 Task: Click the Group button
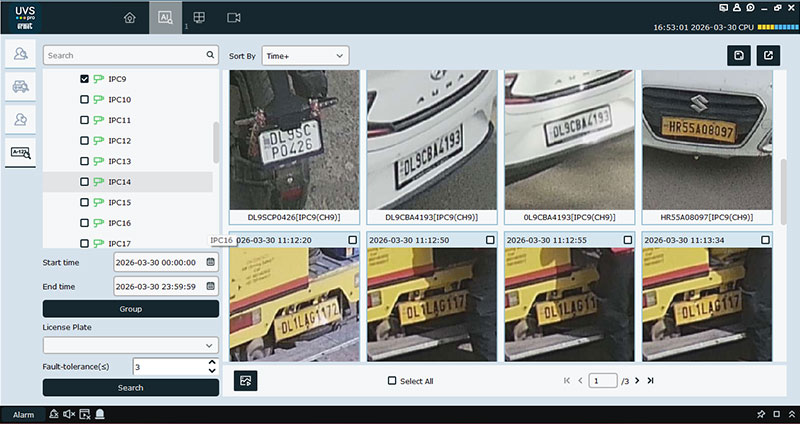(130, 309)
